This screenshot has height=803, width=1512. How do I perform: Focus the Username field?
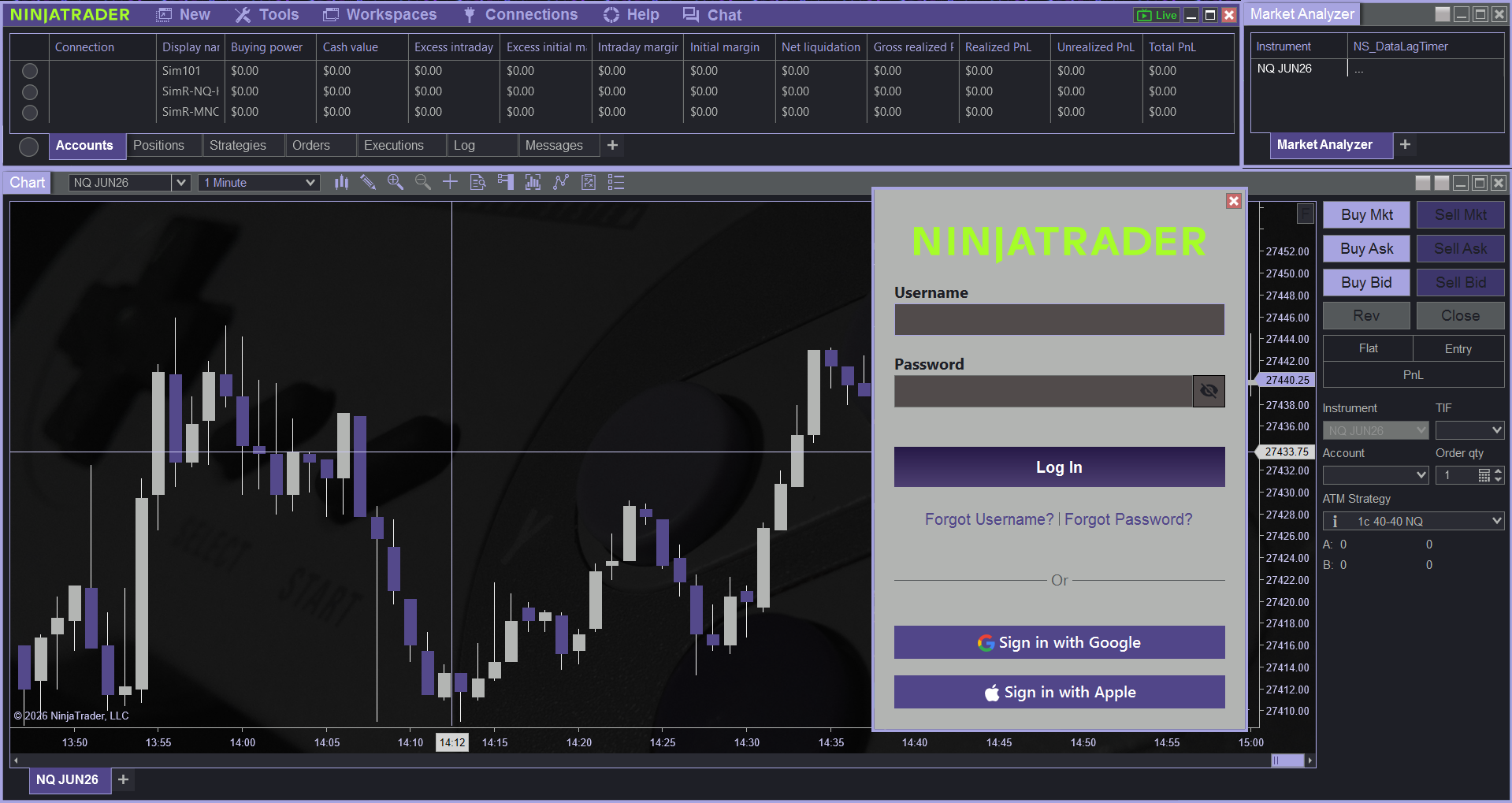tap(1059, 320)
